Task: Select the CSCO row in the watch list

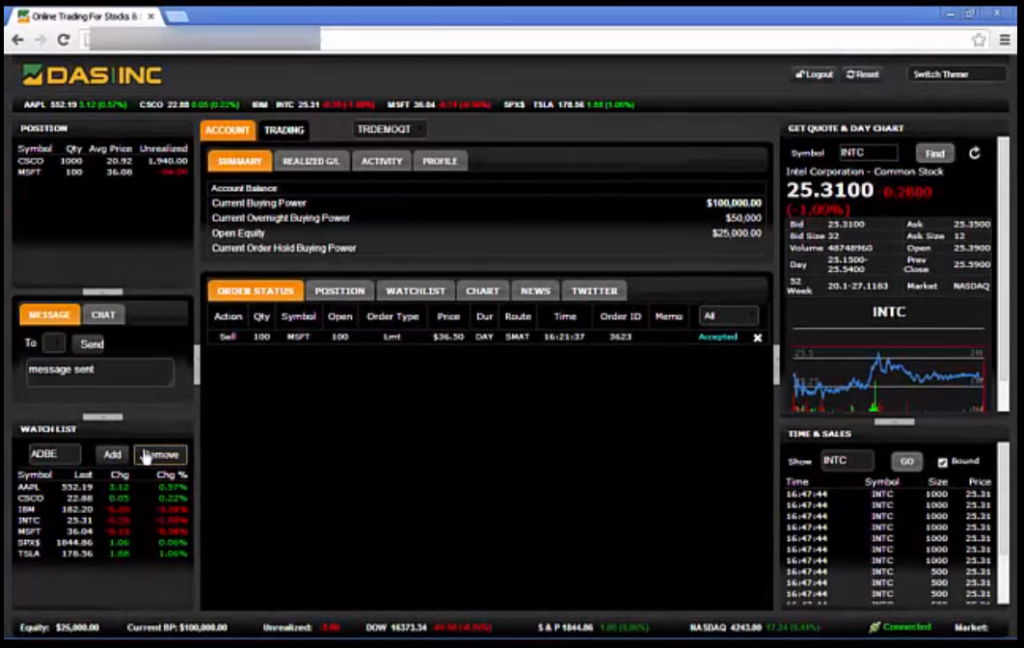Action: 103,498
